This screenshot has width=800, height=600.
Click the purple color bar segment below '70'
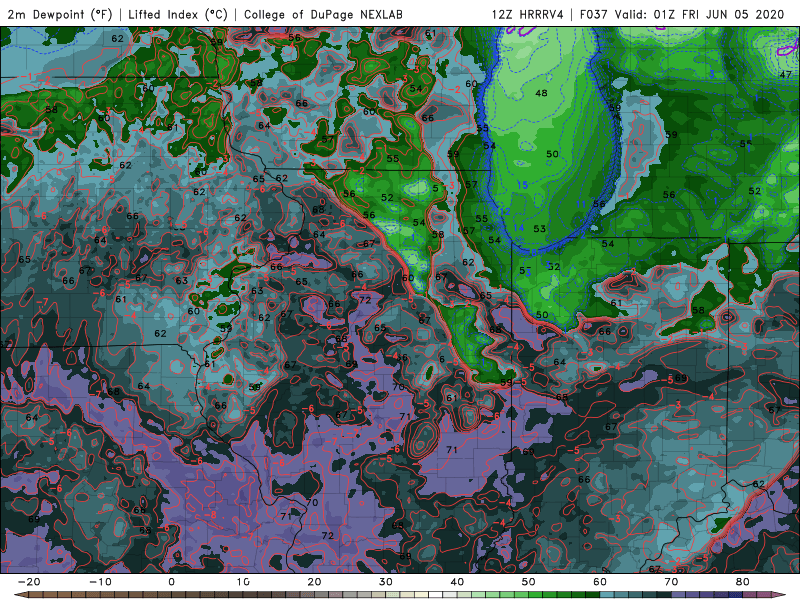[677, 595]
